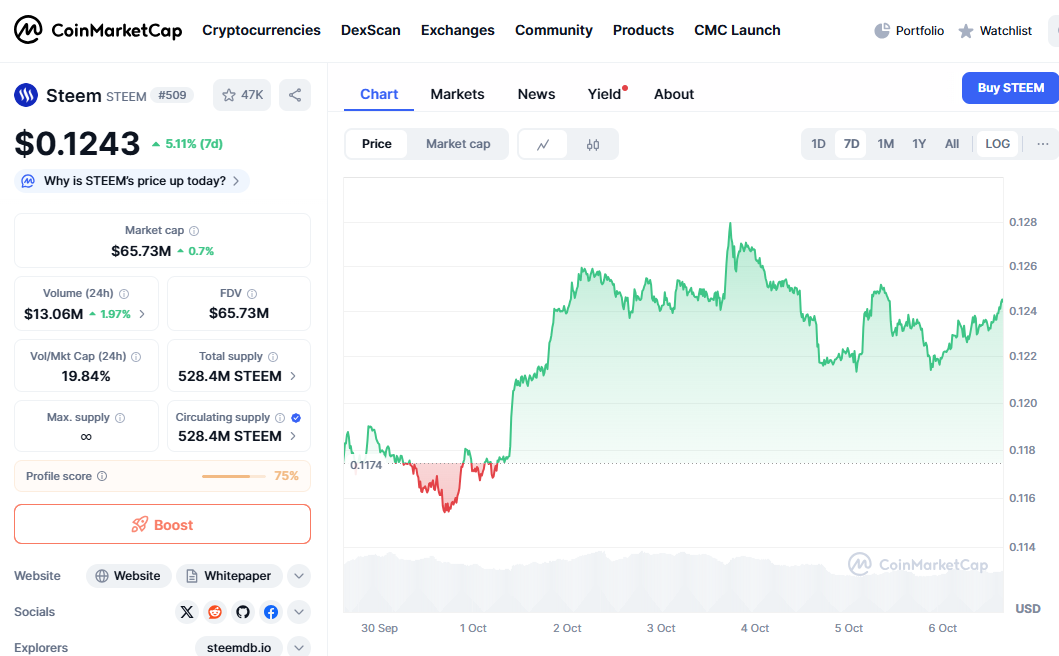The height and width of the screenshot is (656, 1059).
Task: Toggle the LOG scale button
Action: [997, 144]
